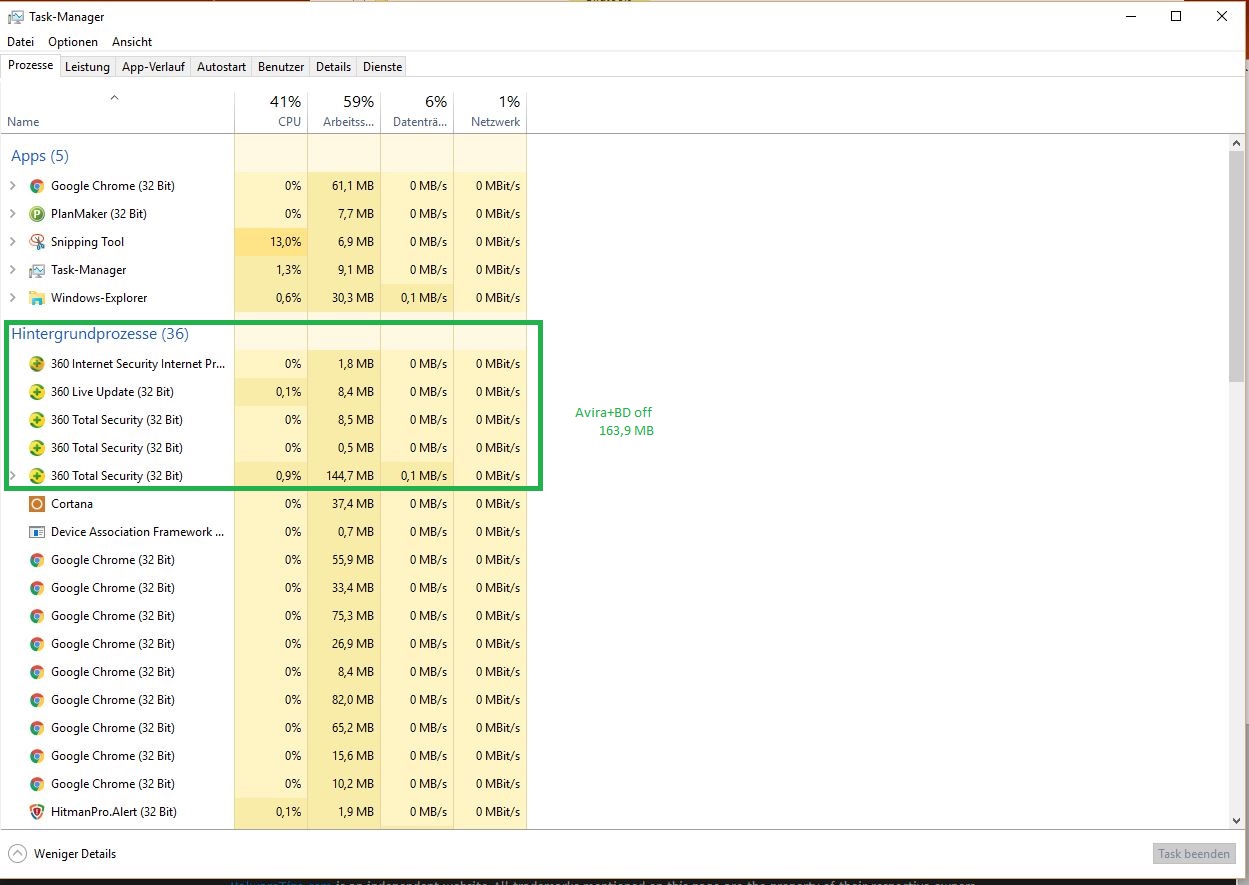1249x885 pixels.
Task: Switch to the Leistung tab
Action: 87,67
